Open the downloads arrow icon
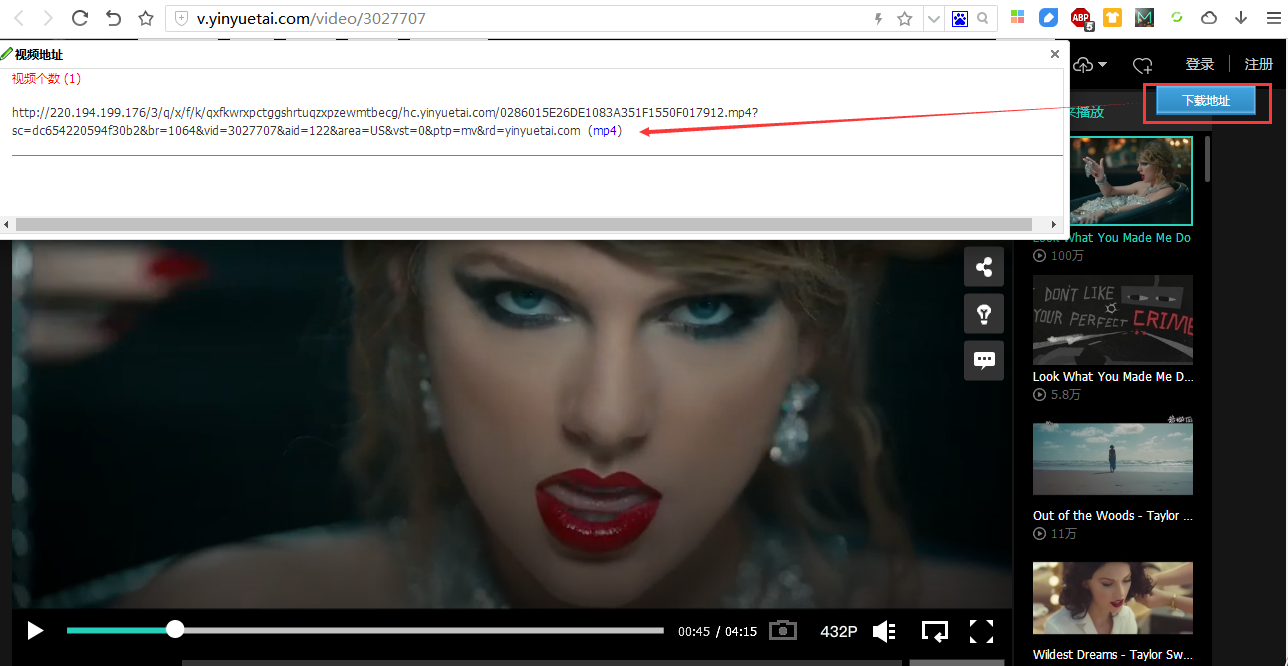Screen dimensions: 1288x666 tap(1241, 18)
